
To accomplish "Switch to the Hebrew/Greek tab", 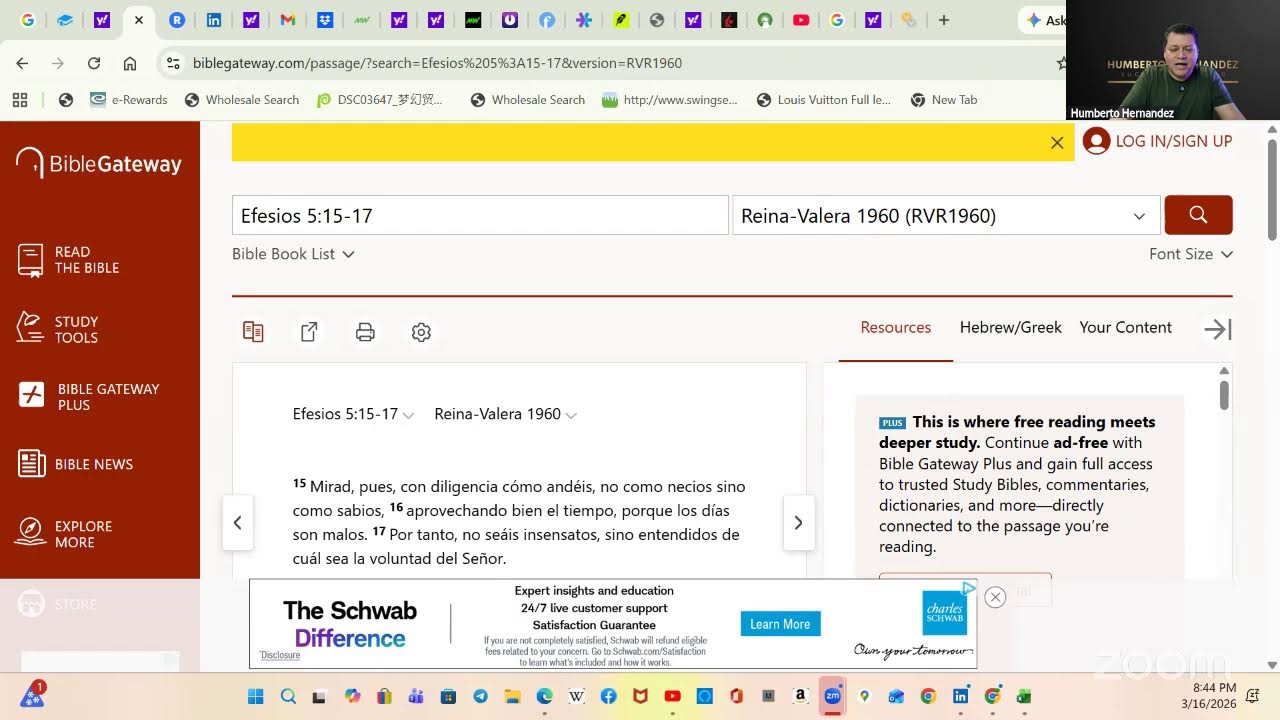I will pos(1011,327).
